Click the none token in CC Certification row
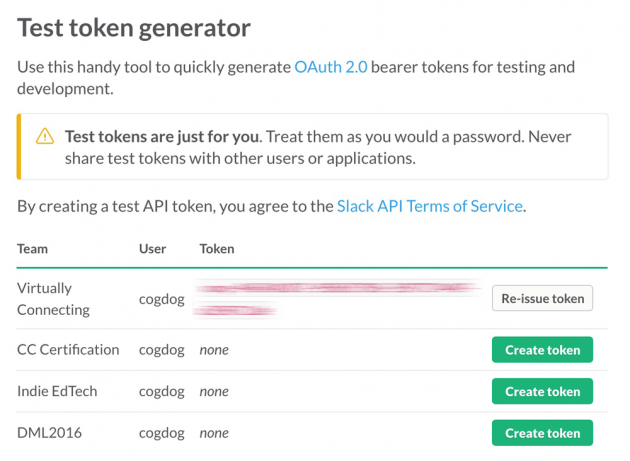The image size is (630, 461). click(x=214, y=350)
